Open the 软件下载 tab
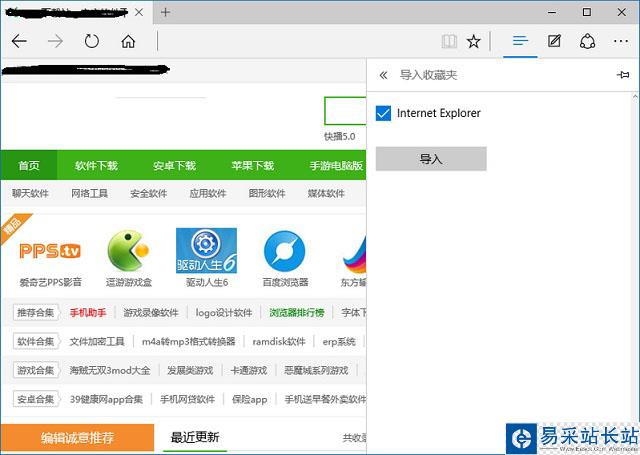The image size is (640, 455). click(x=96, y=165)
